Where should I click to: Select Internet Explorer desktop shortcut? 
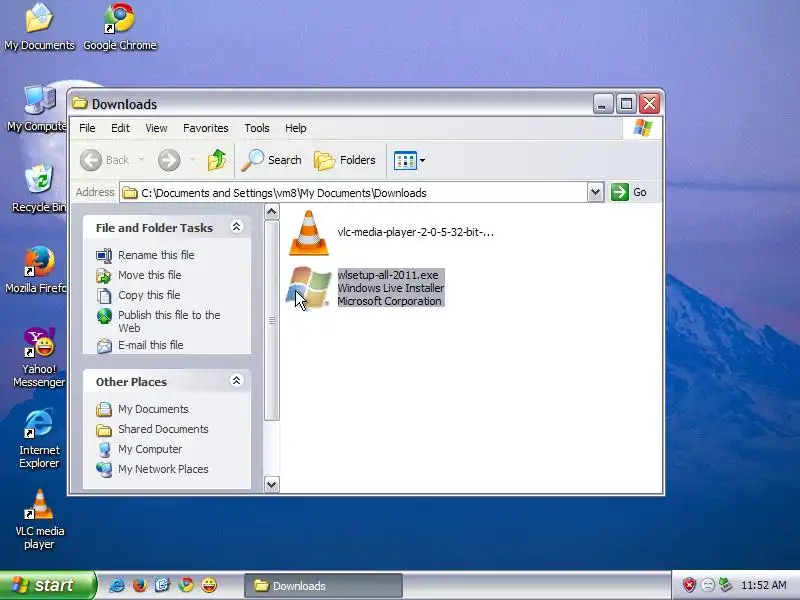[39, 439]
